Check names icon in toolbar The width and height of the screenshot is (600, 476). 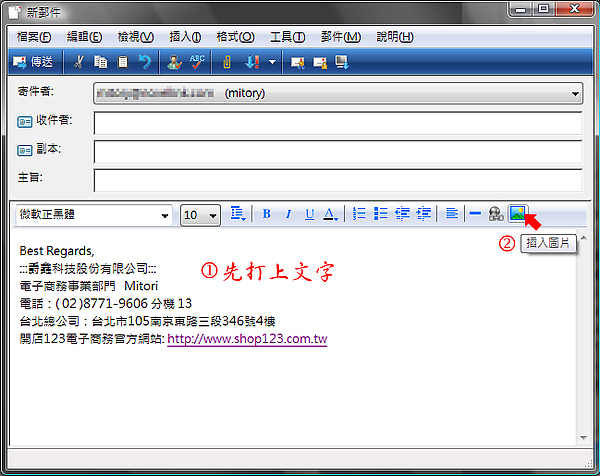pos(174,62)
